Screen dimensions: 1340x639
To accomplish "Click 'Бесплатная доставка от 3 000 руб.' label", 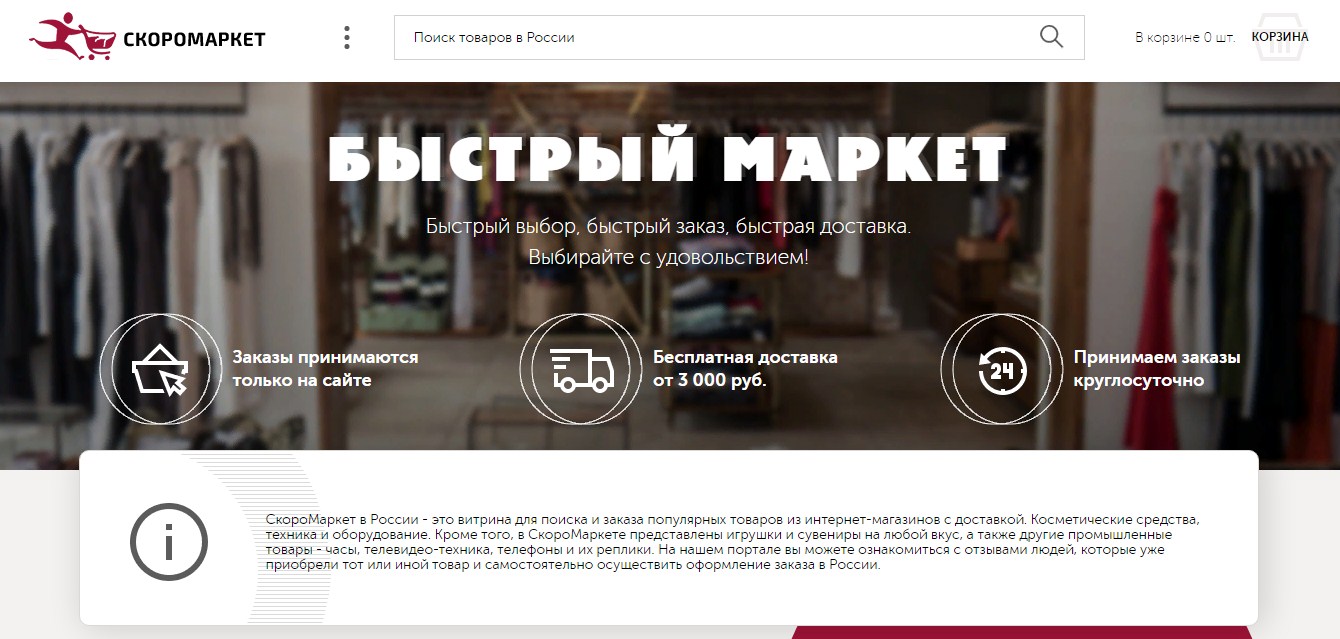I will pyautogui.click(x=745, y=369).
